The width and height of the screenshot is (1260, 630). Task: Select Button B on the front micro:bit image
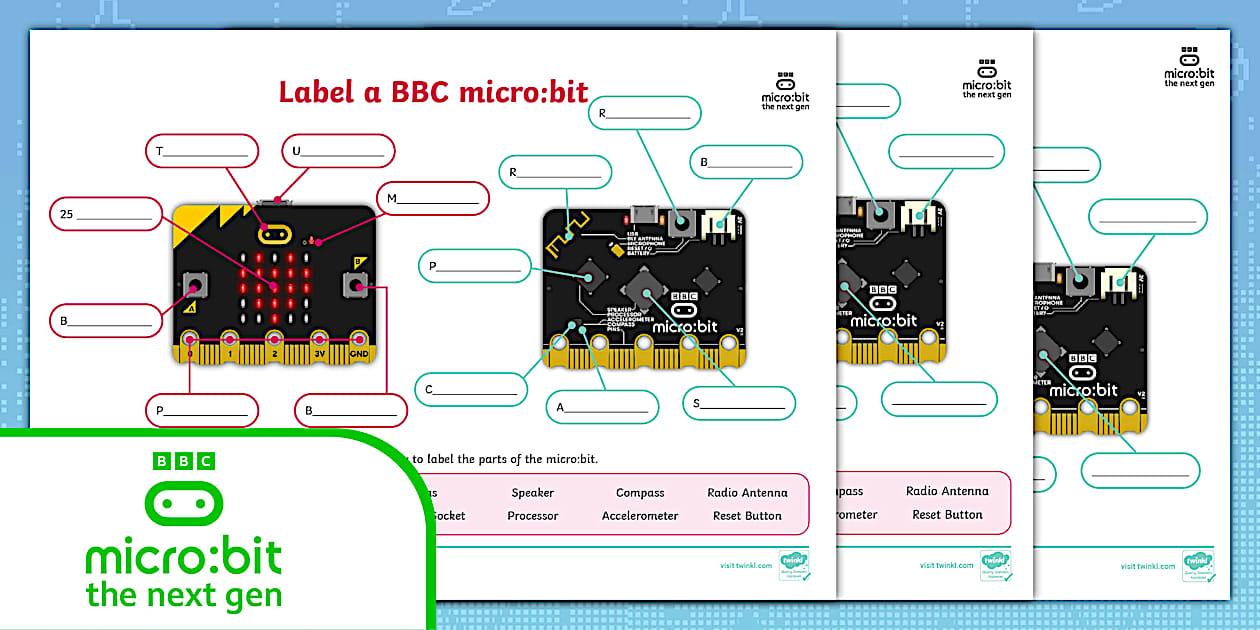point(358,285)
